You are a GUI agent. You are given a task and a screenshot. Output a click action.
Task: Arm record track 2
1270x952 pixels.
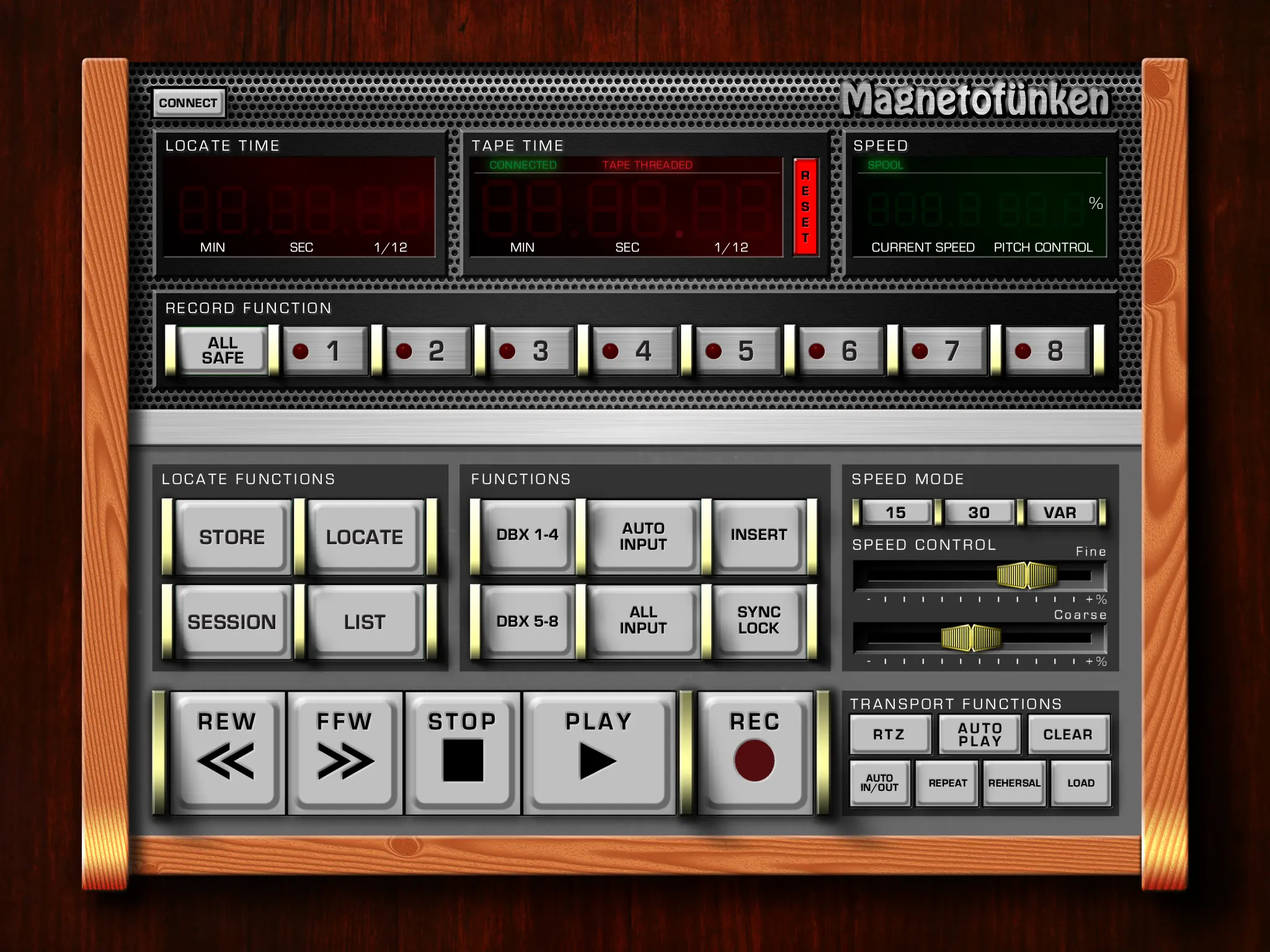click(x=429, y=351)
